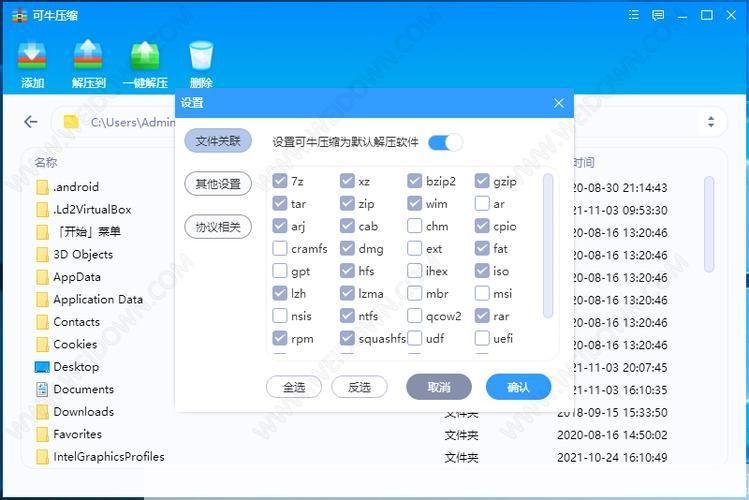Click the up/down sort arrows in address bar

tap(711, 122)
